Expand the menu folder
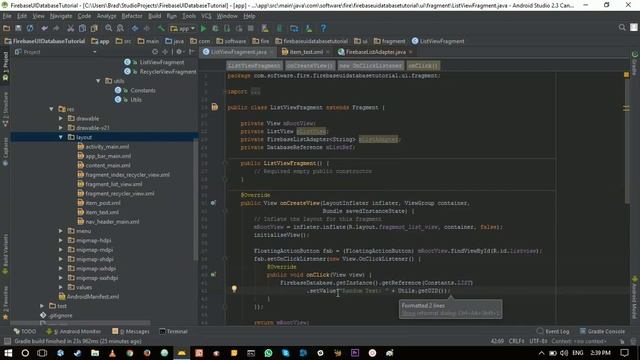 (x=60, y=231)
